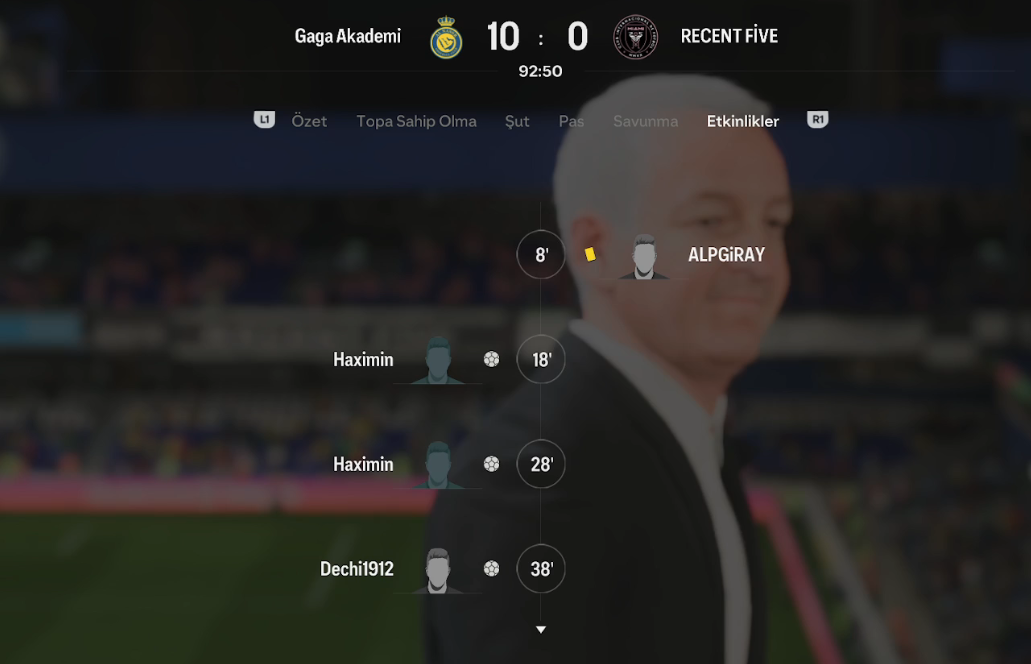The height and width of the screenshot is (664, 1031).
Task: Select the Etkinlikler tab
Action: (x=743, y=122)
